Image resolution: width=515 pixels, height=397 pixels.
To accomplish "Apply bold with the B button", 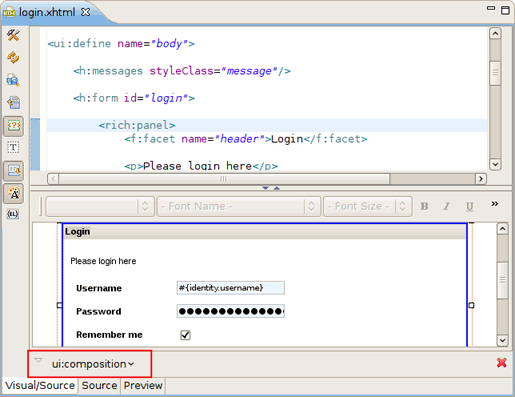I will point(424,206).
